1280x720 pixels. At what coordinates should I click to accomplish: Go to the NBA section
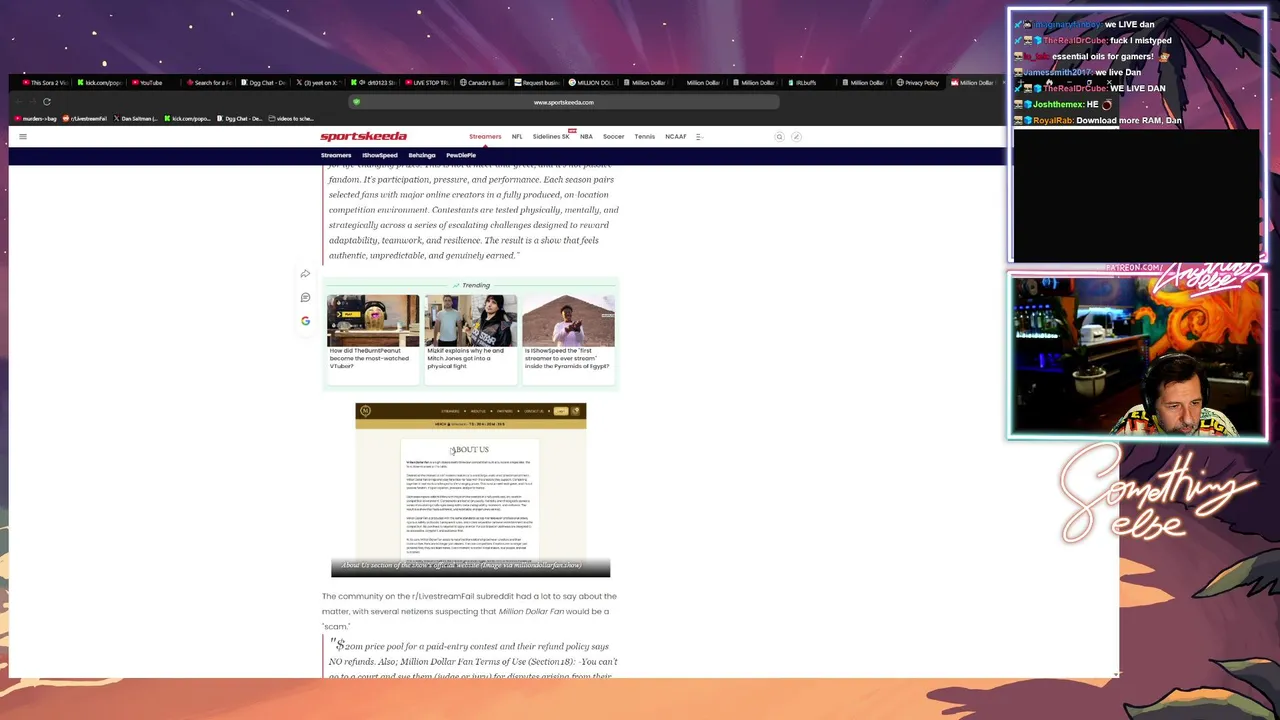586,137
